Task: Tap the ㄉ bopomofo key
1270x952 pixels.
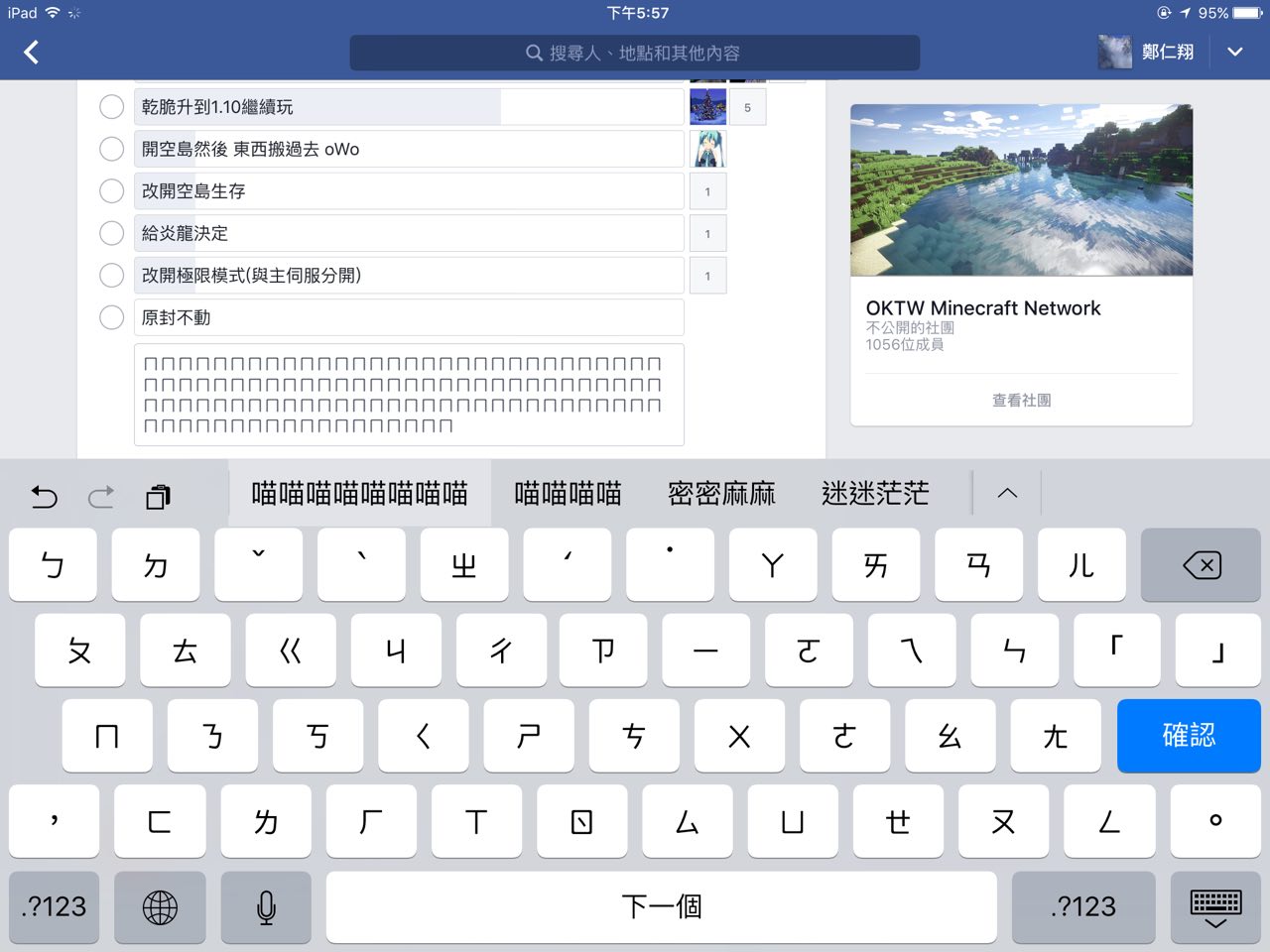Action: pos(156,565)
